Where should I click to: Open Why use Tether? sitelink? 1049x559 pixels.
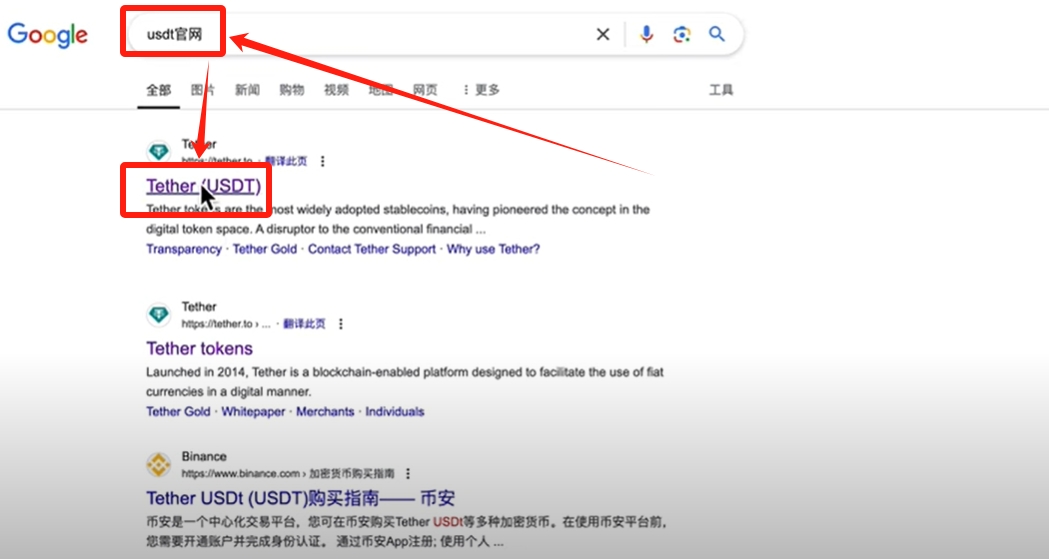493,249
